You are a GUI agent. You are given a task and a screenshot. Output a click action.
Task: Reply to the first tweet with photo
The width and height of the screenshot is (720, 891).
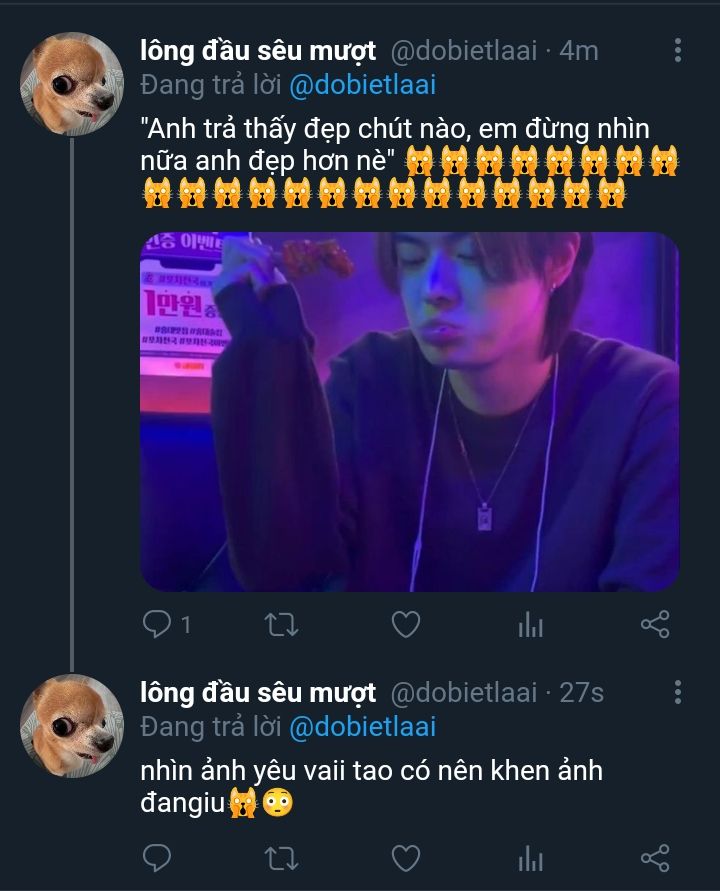click(x=157, y=625)
